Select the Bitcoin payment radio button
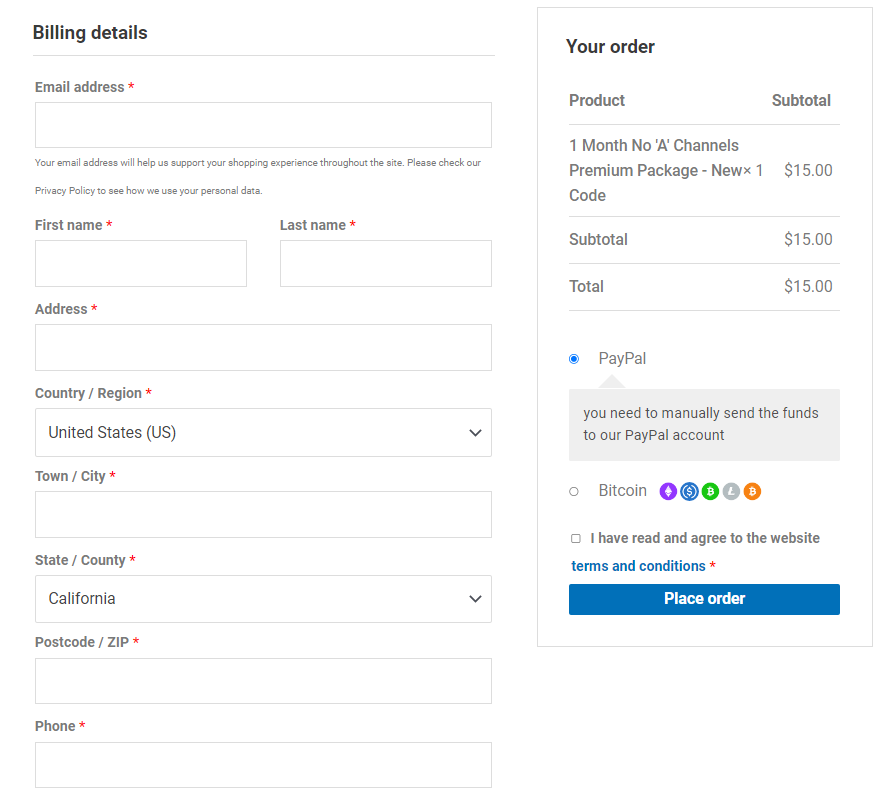Screen dimensions: 894x794 click(x=574, y=491)
